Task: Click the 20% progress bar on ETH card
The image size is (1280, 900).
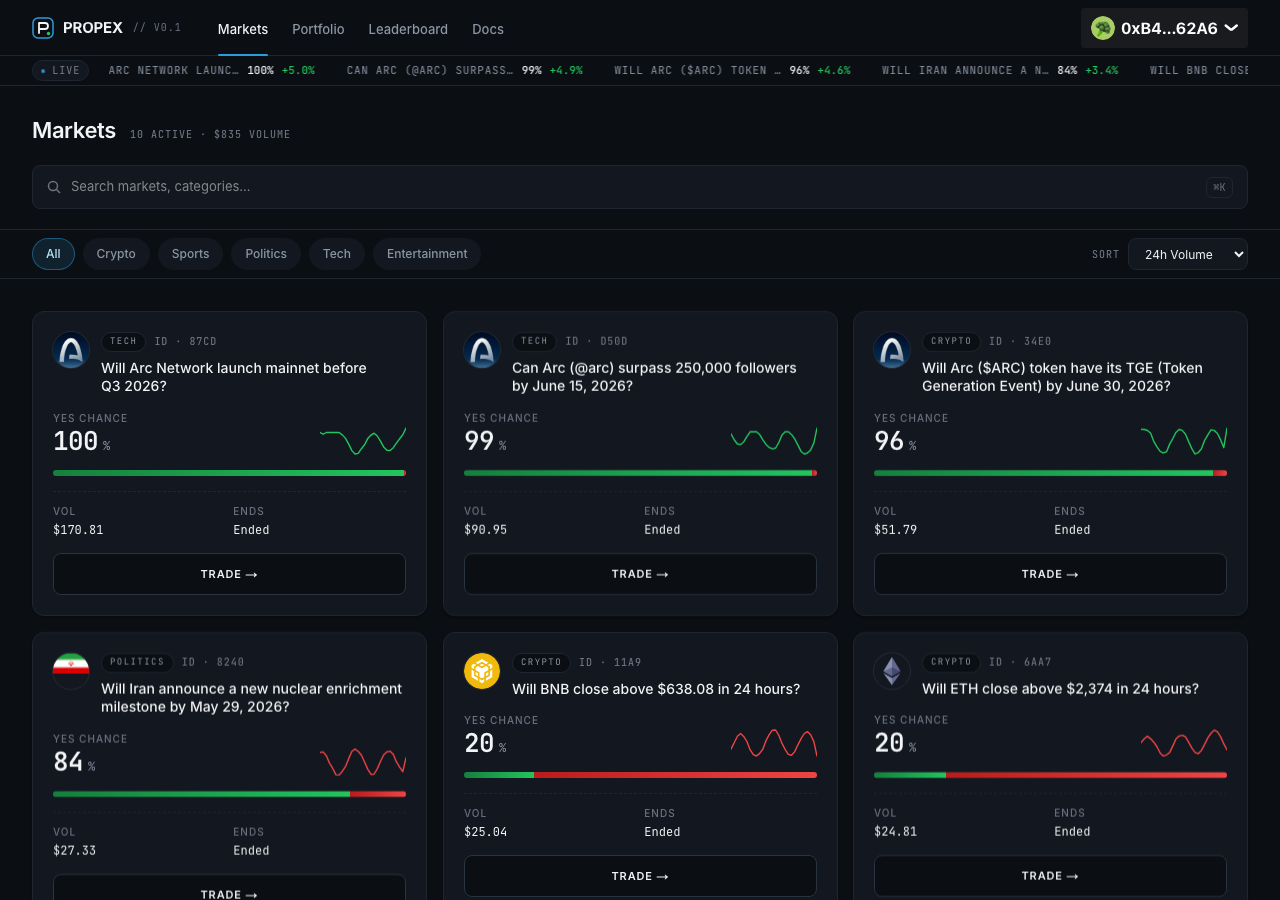Action: click(x=1050, y=775)
